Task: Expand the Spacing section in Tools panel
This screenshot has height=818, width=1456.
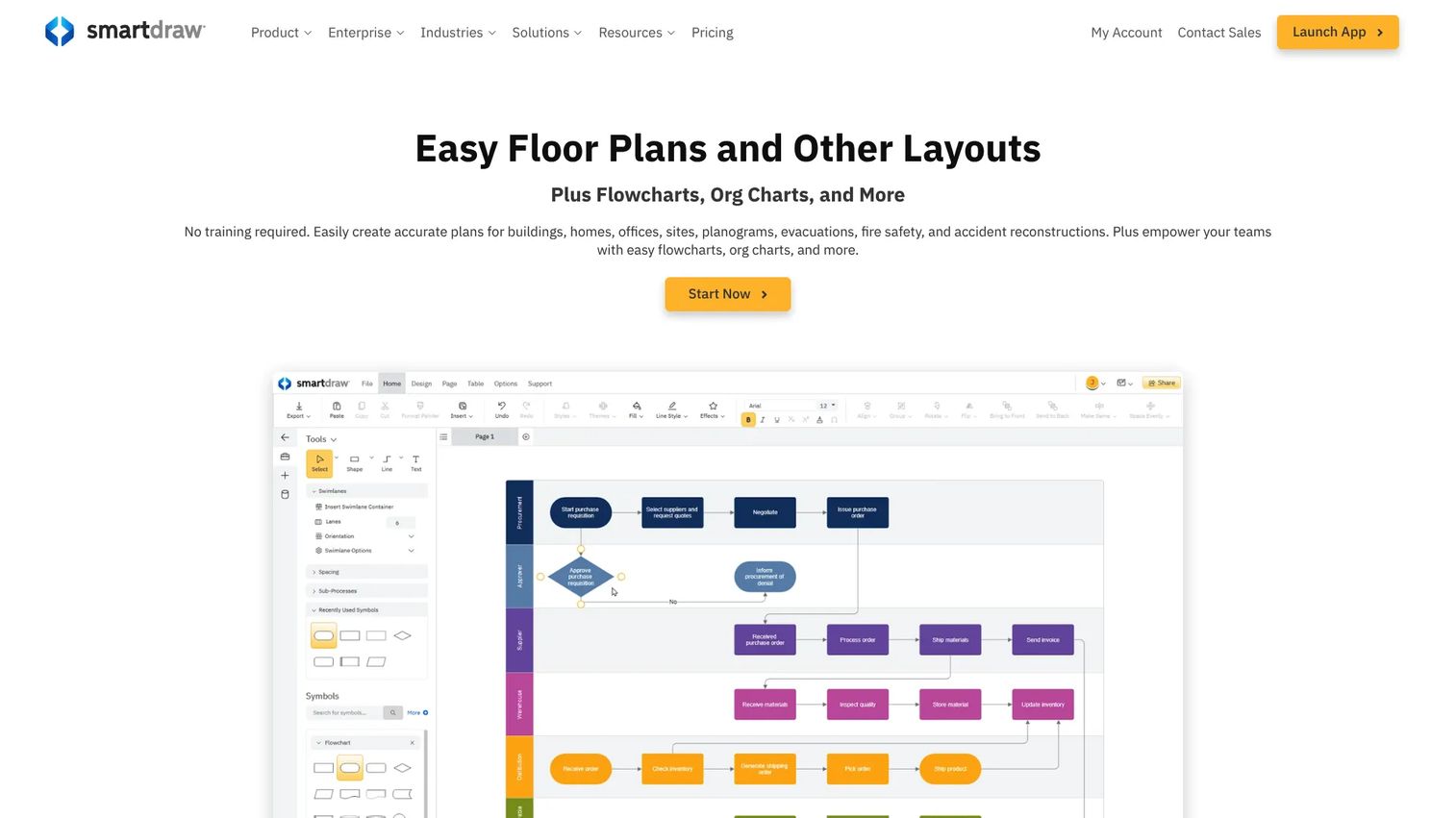Action: pyautogui.click(x=366, y=572)
